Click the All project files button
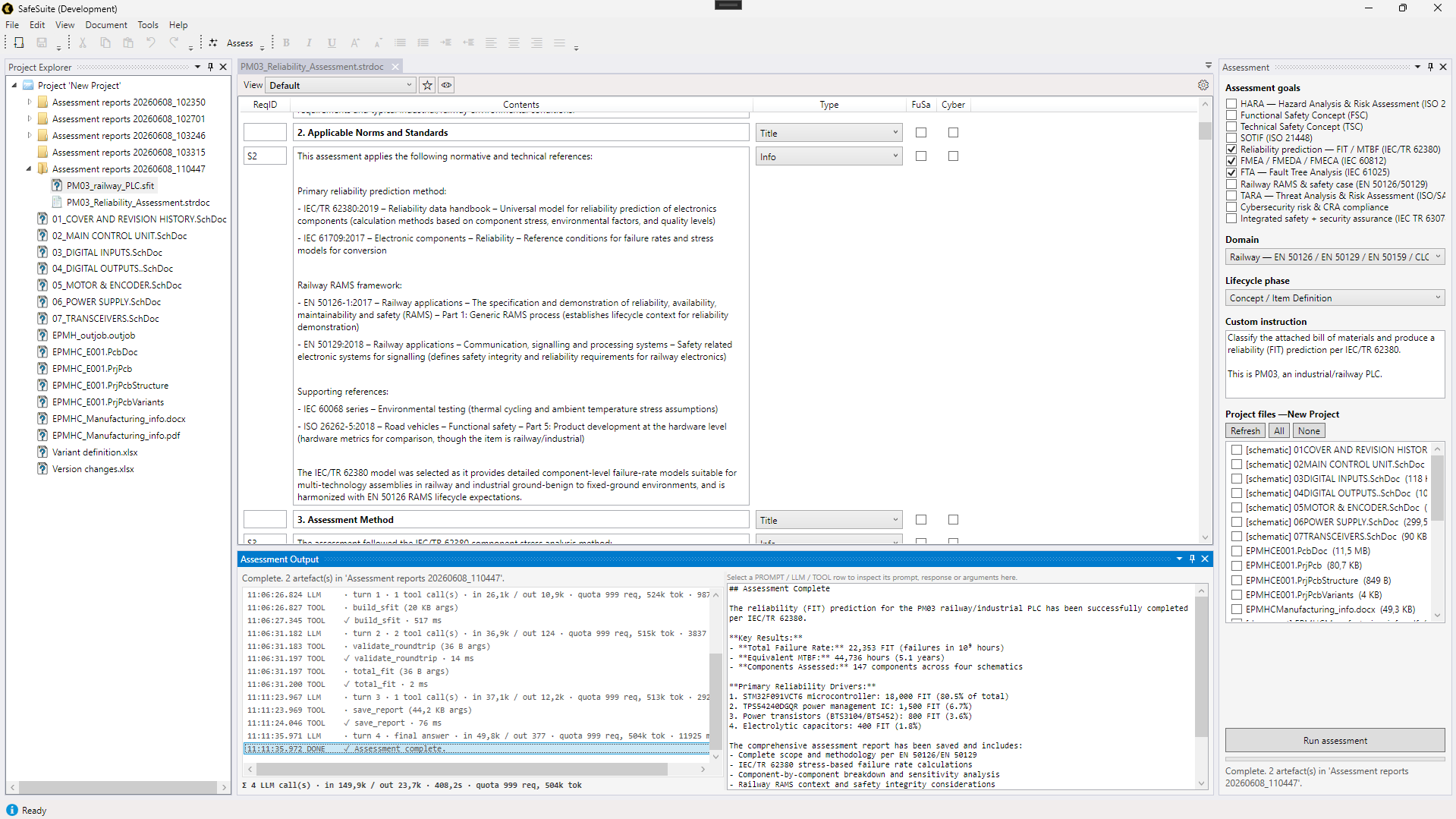1456x819 pixels. [x=1279, y=430]
